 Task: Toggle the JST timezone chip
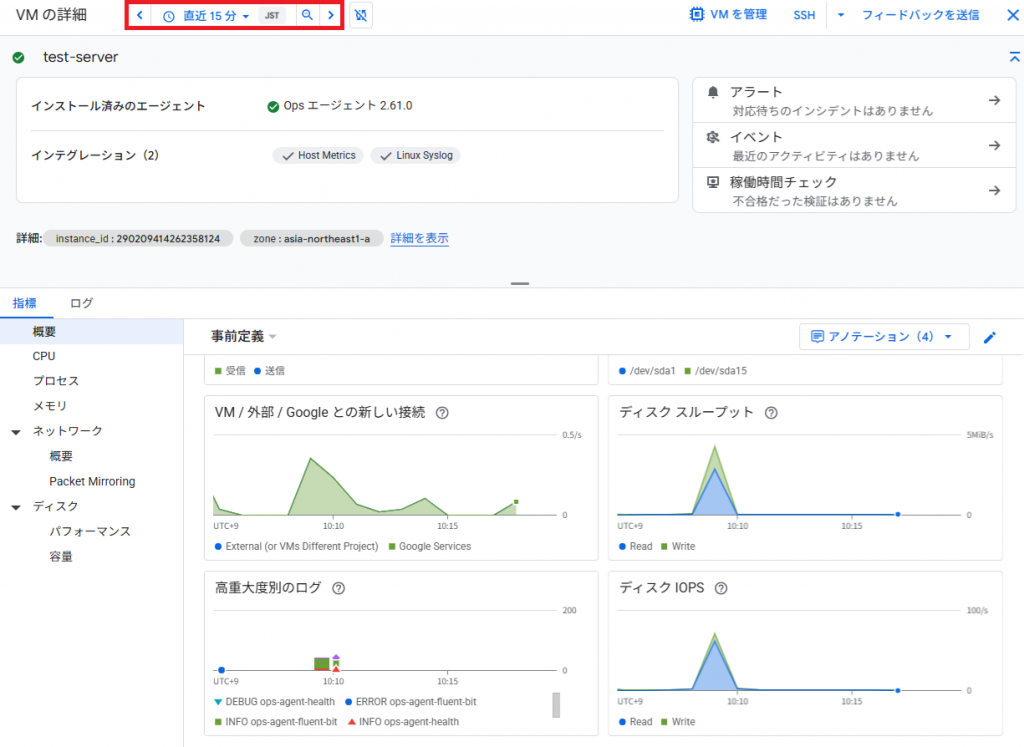[271, 16]
